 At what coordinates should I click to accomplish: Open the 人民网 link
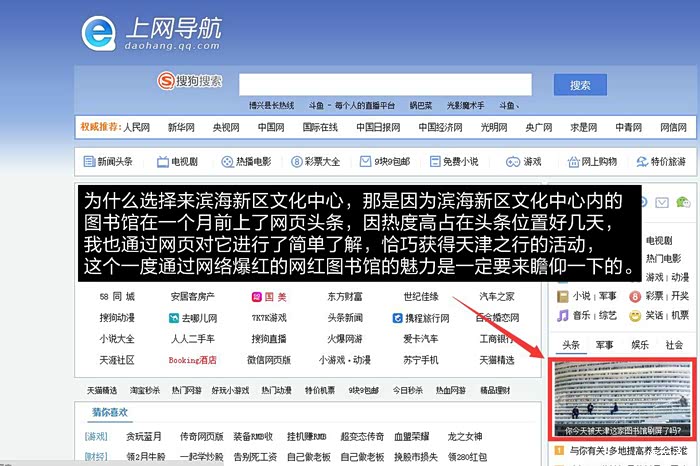pyautogui.click(x=137, y=127)
